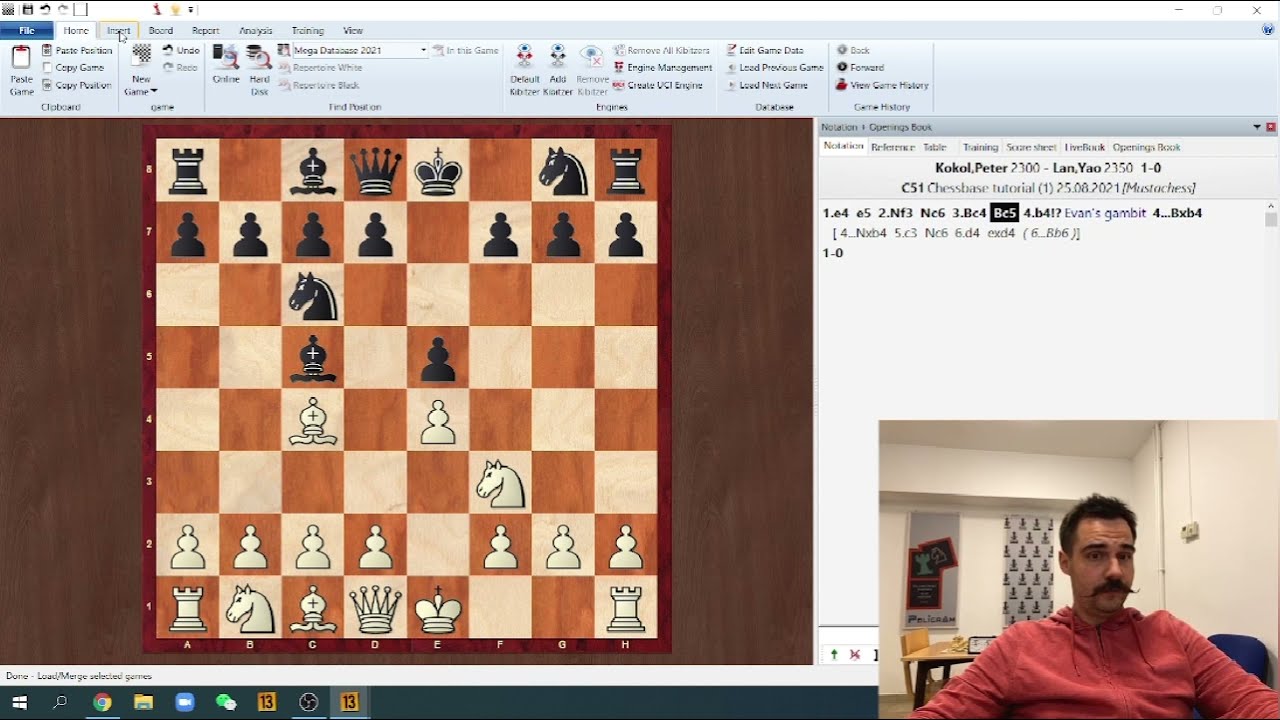
Task: Click the white bishop on c4
Action: [x=313, y=421]
